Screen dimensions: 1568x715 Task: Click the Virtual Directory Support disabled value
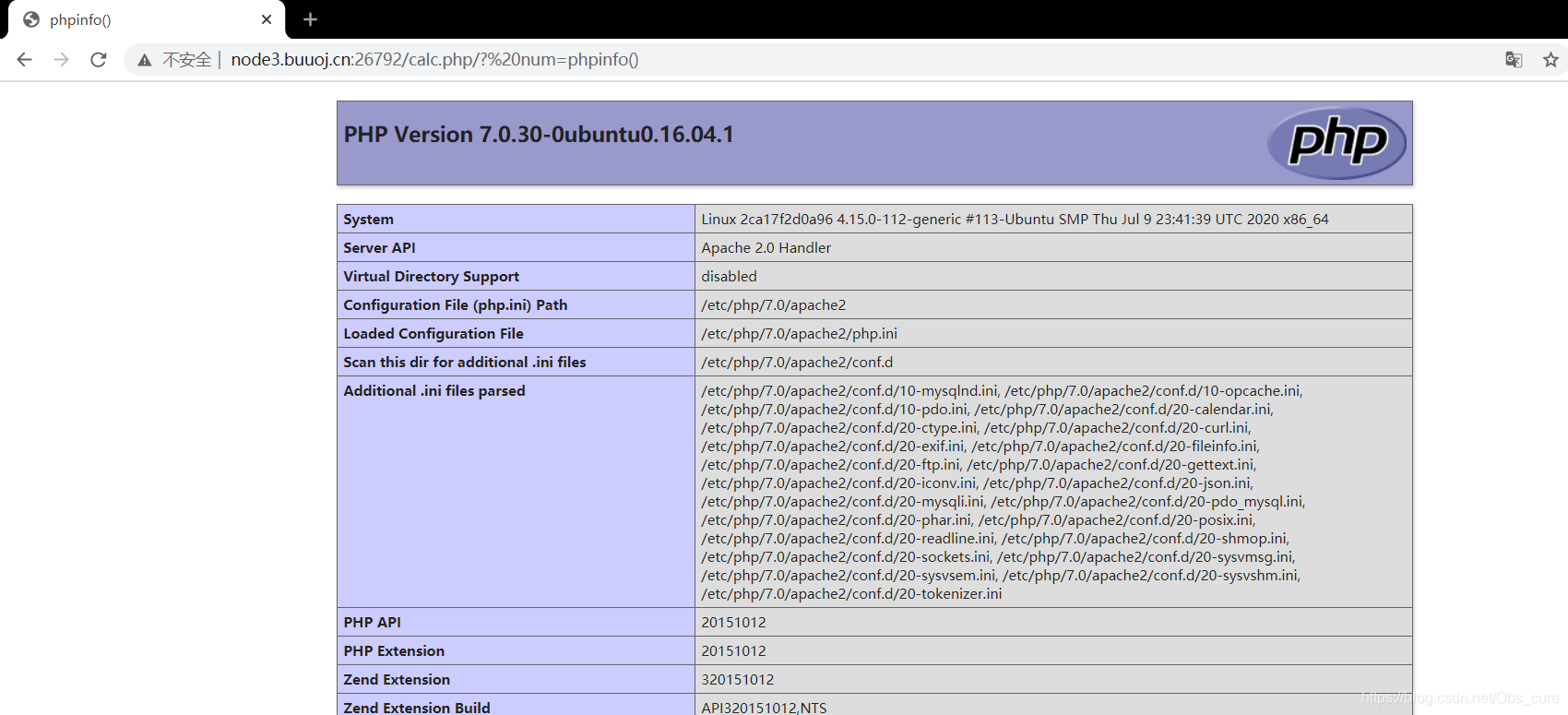tap(729, 277)
